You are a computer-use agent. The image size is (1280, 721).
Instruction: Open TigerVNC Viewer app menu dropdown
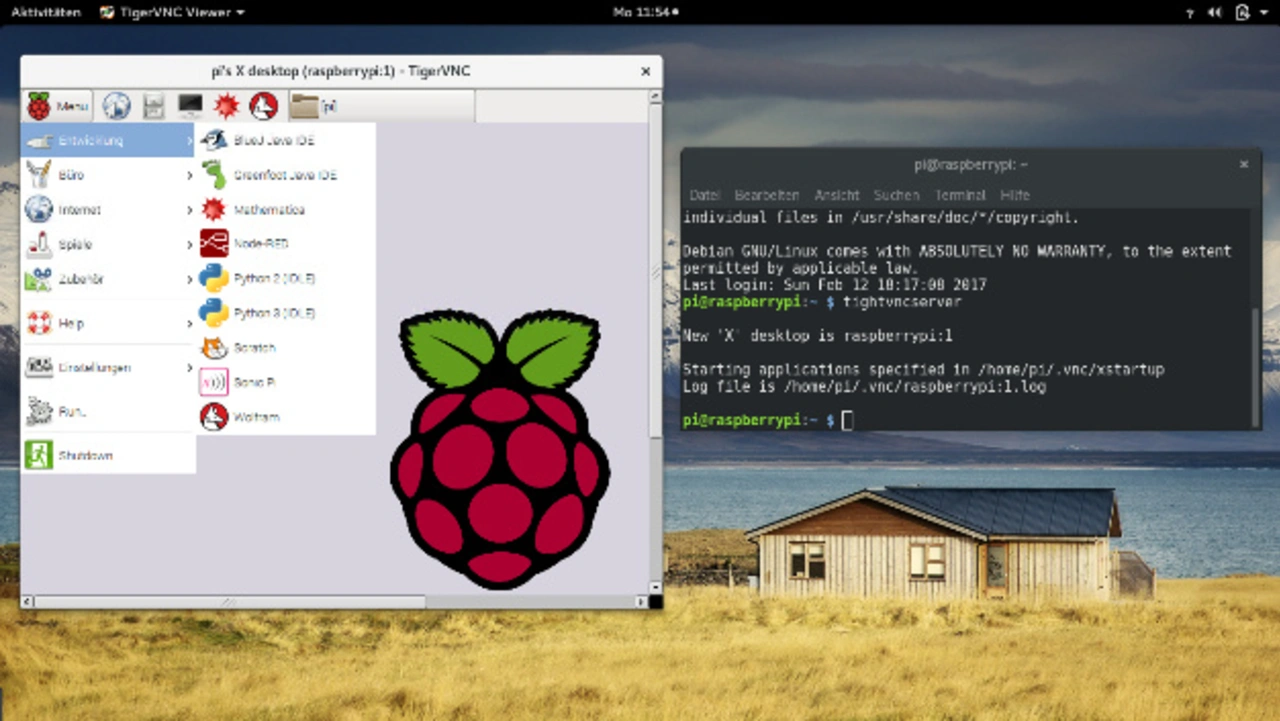pyautogui.click(x=173, y=12)
